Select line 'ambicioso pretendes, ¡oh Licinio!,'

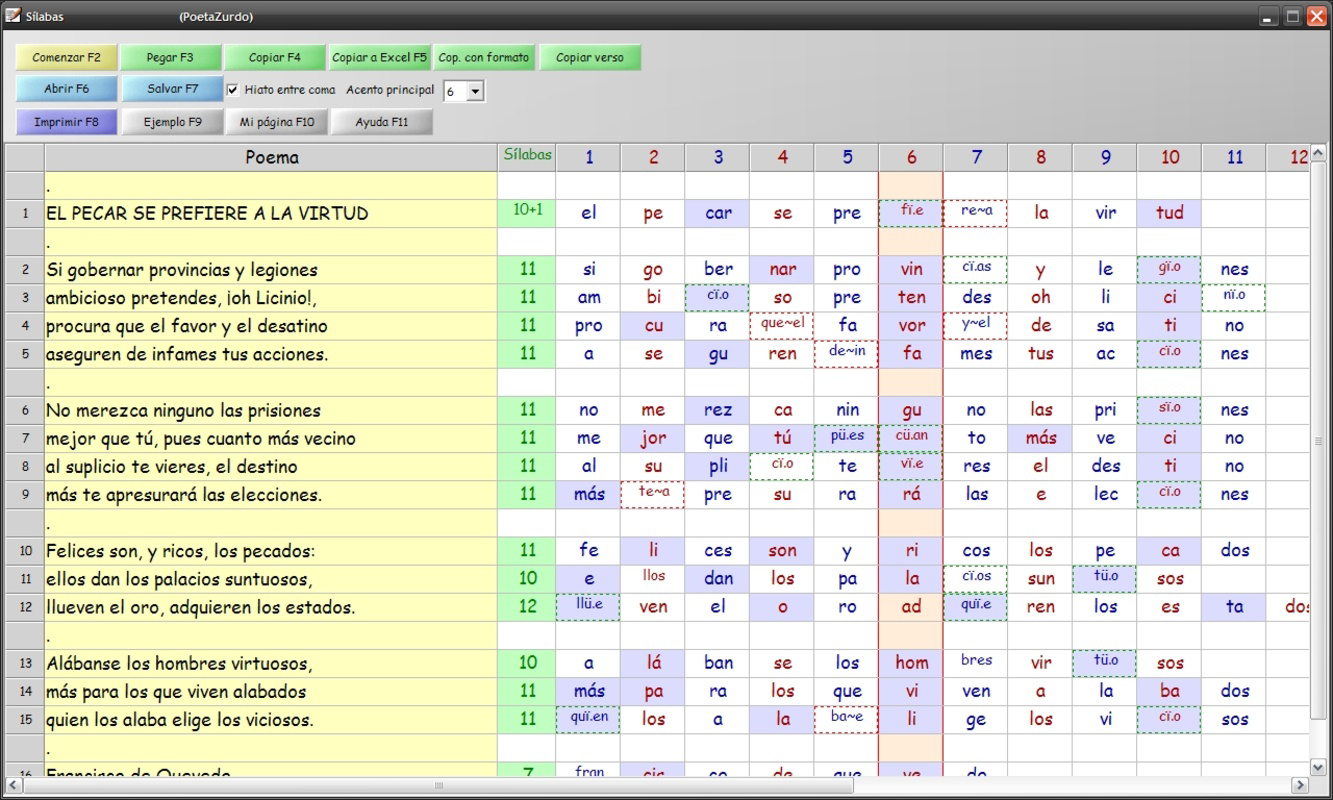[x=271, y=298]
